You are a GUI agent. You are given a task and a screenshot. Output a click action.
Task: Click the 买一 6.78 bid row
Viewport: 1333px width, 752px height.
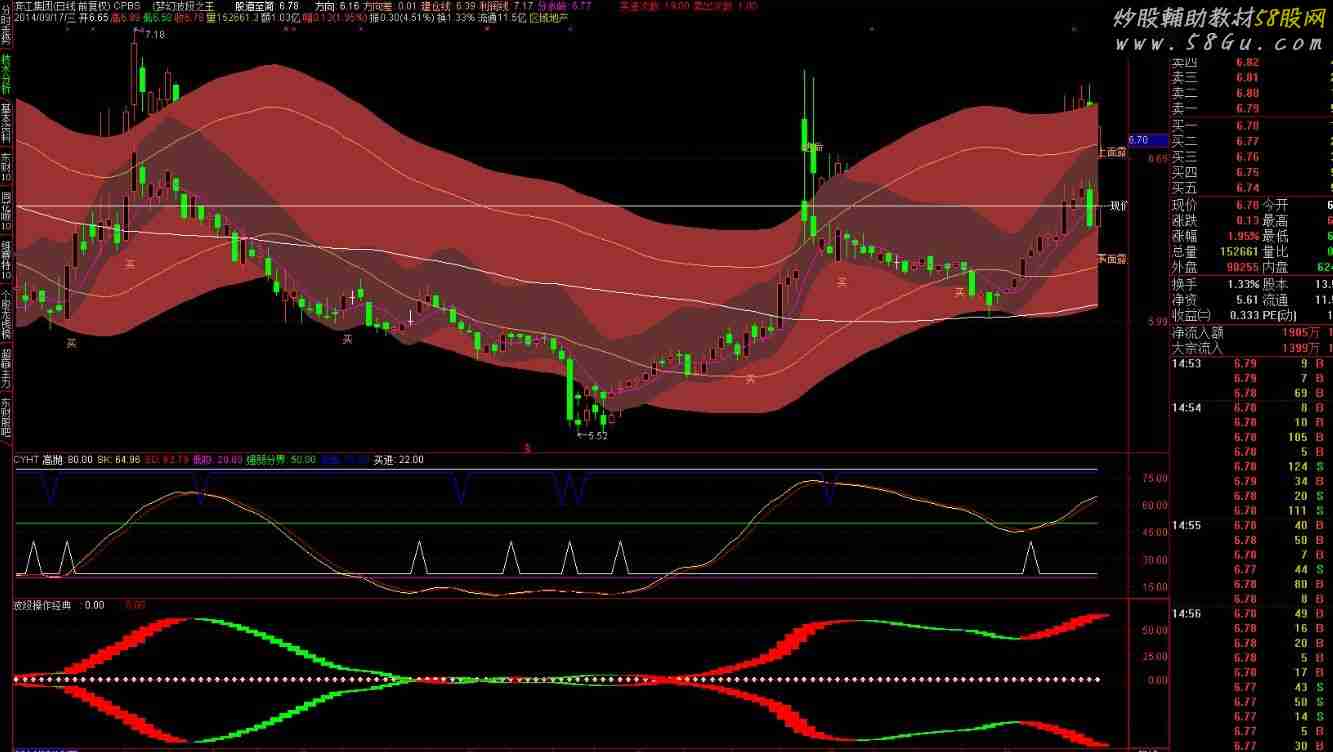pos(1251,126)
